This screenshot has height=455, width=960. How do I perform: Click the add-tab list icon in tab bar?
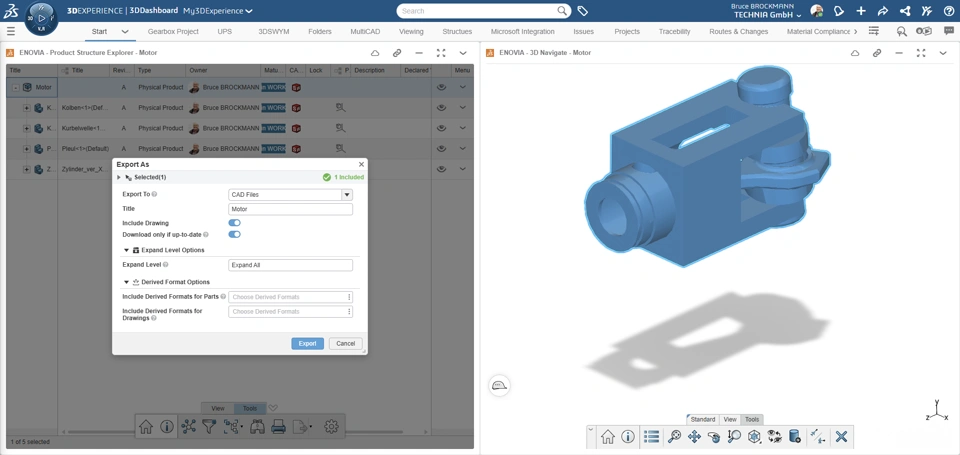874,31
